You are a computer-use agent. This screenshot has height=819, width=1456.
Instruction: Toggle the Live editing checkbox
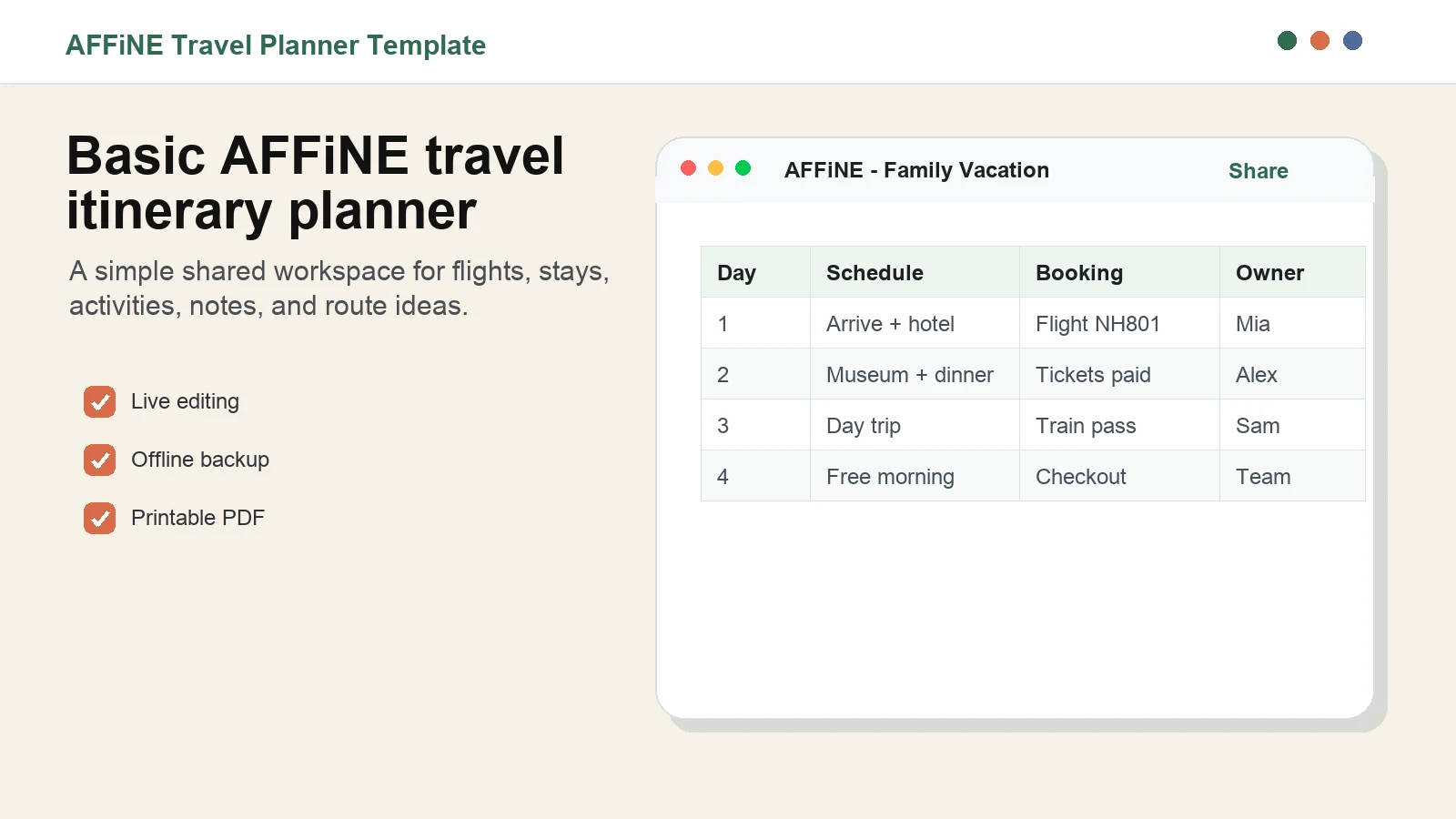[100, 401]
